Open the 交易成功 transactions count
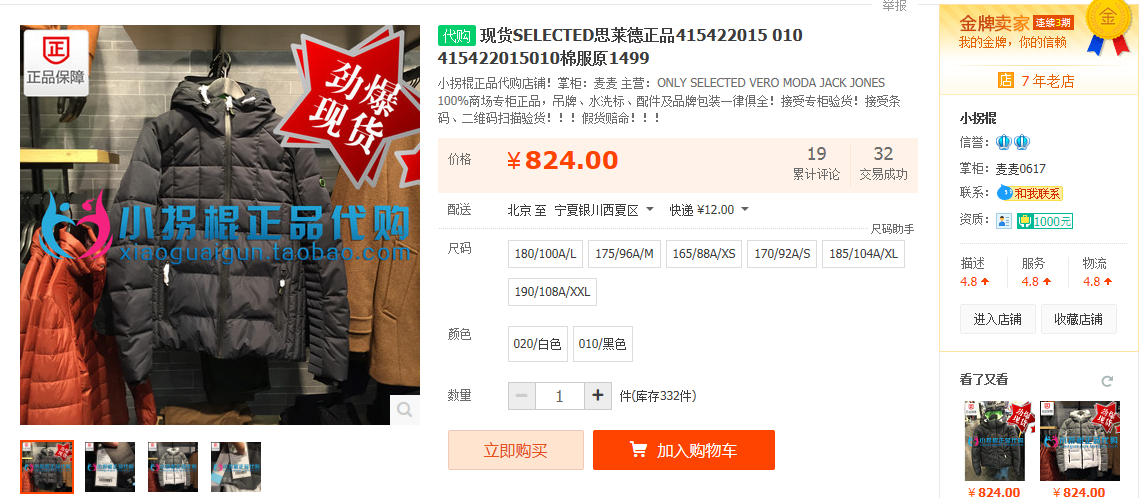 tap(883, 164)
